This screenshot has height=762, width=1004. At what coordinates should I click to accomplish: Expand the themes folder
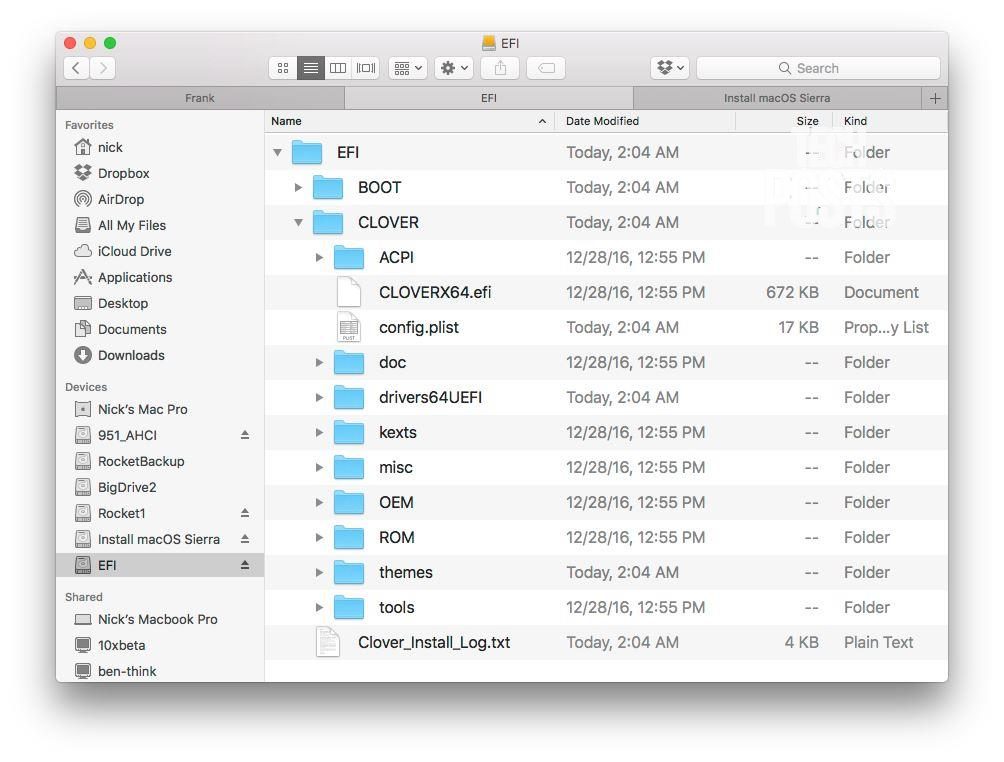320,572
